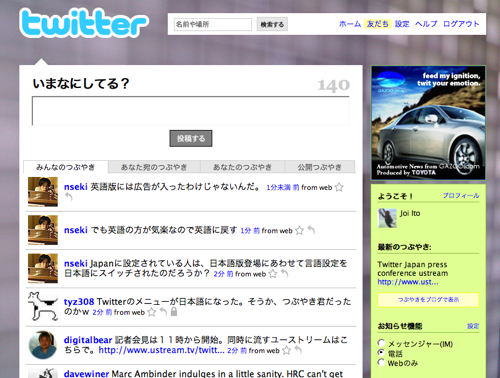Favorite tyz308's tweet with the star
This screenshot has width=500, height=378.
(152, 312)
